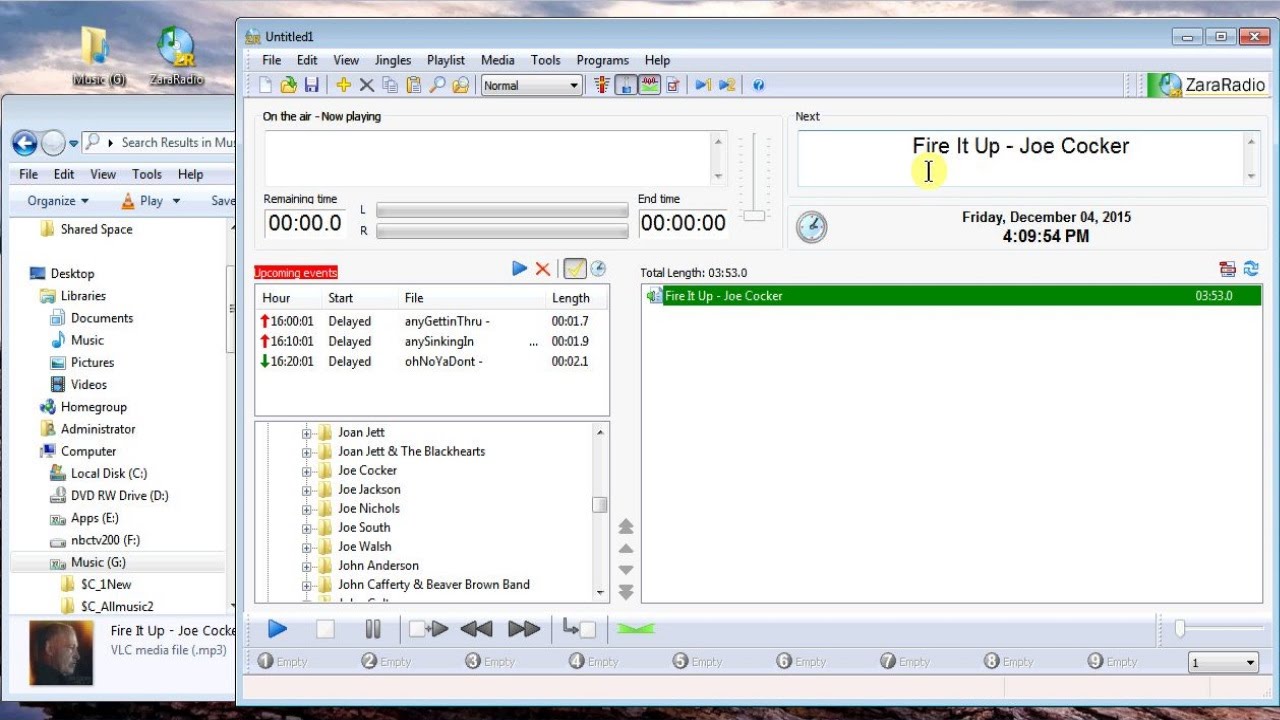Click jingle slot 1 Empty
Viewport: 1280px width, 720px height.
pyautogui.click(x=283, y=661)
